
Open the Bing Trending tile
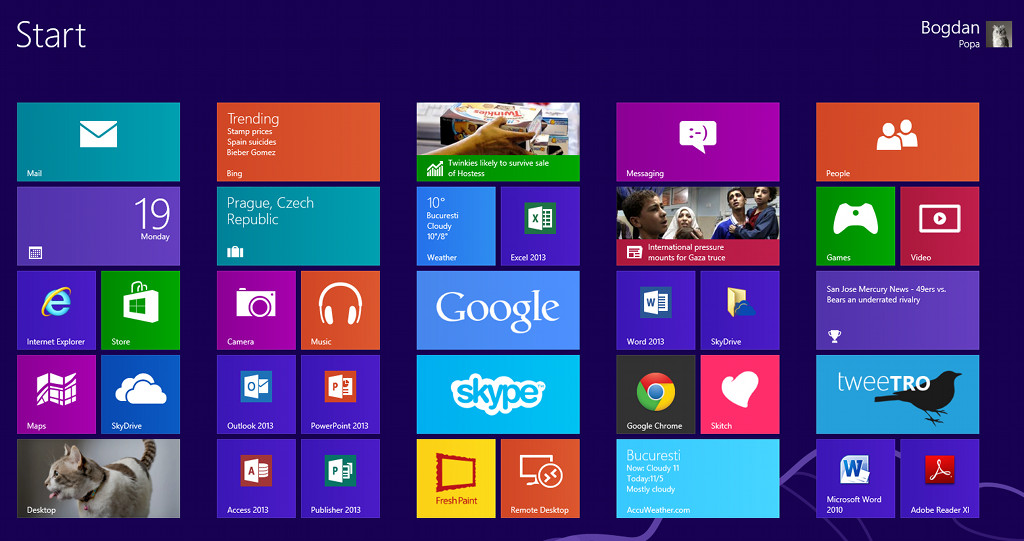coord(298,142)
